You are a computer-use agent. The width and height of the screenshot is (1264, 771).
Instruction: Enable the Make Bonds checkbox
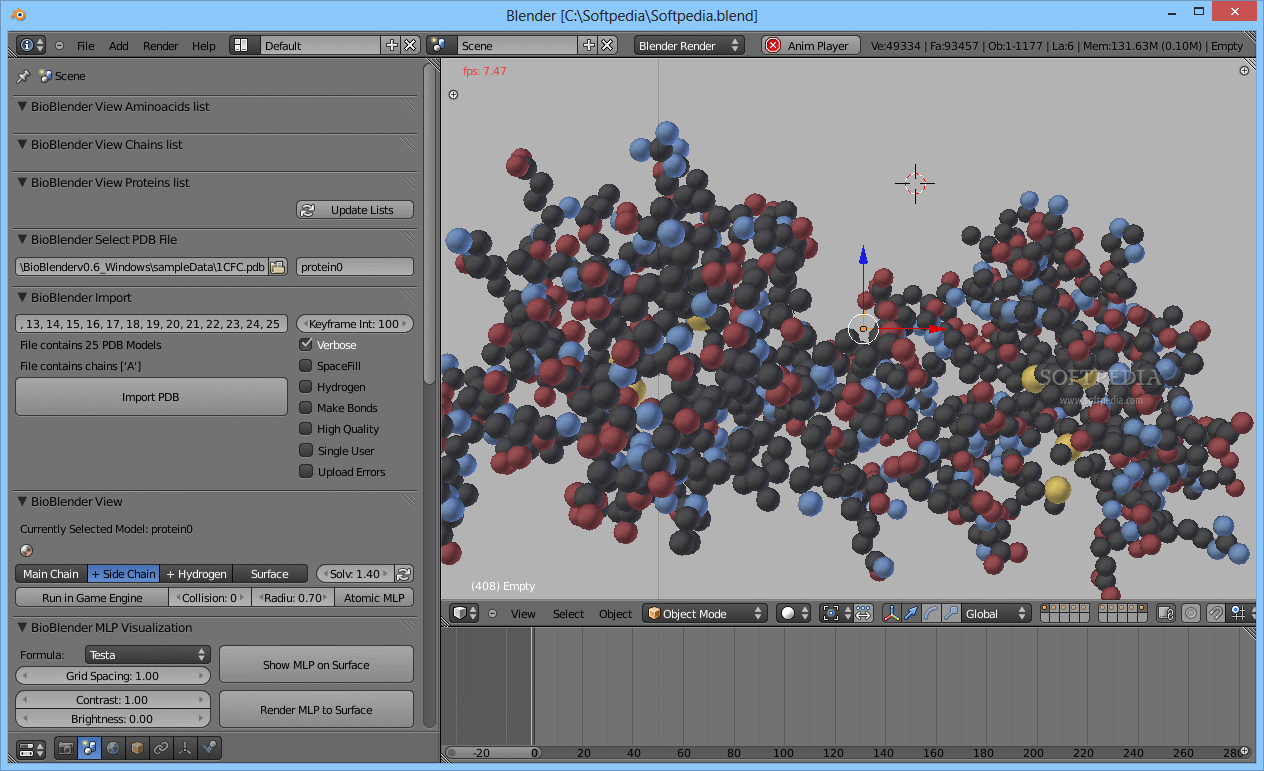pos(306,408)
